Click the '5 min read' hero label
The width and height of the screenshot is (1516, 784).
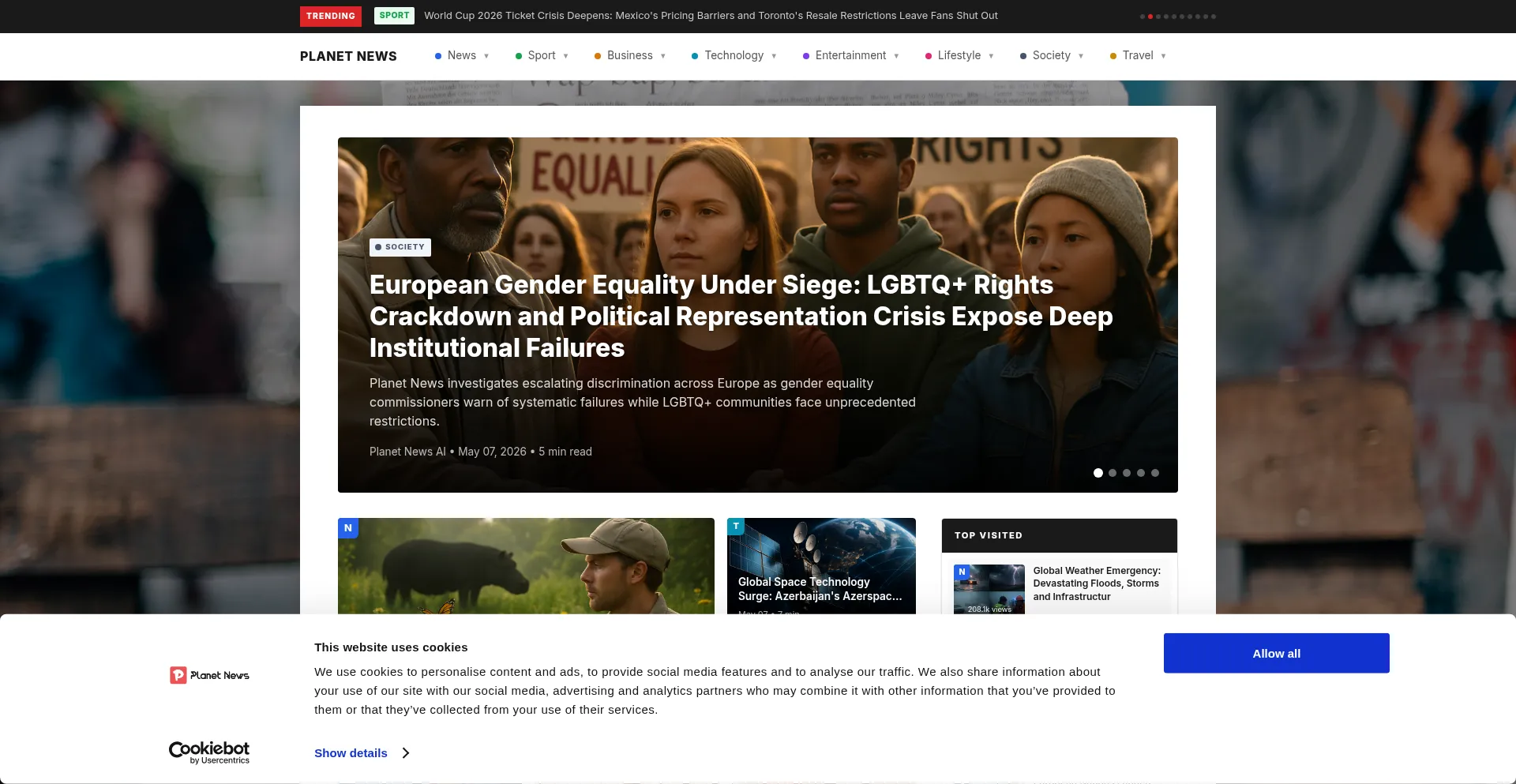coord(565,452)
